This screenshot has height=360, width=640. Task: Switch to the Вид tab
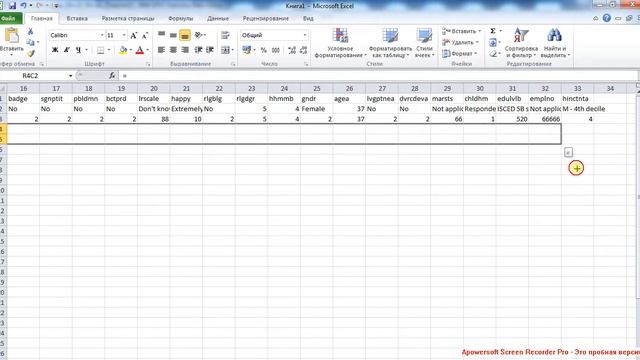pos(308,18)
